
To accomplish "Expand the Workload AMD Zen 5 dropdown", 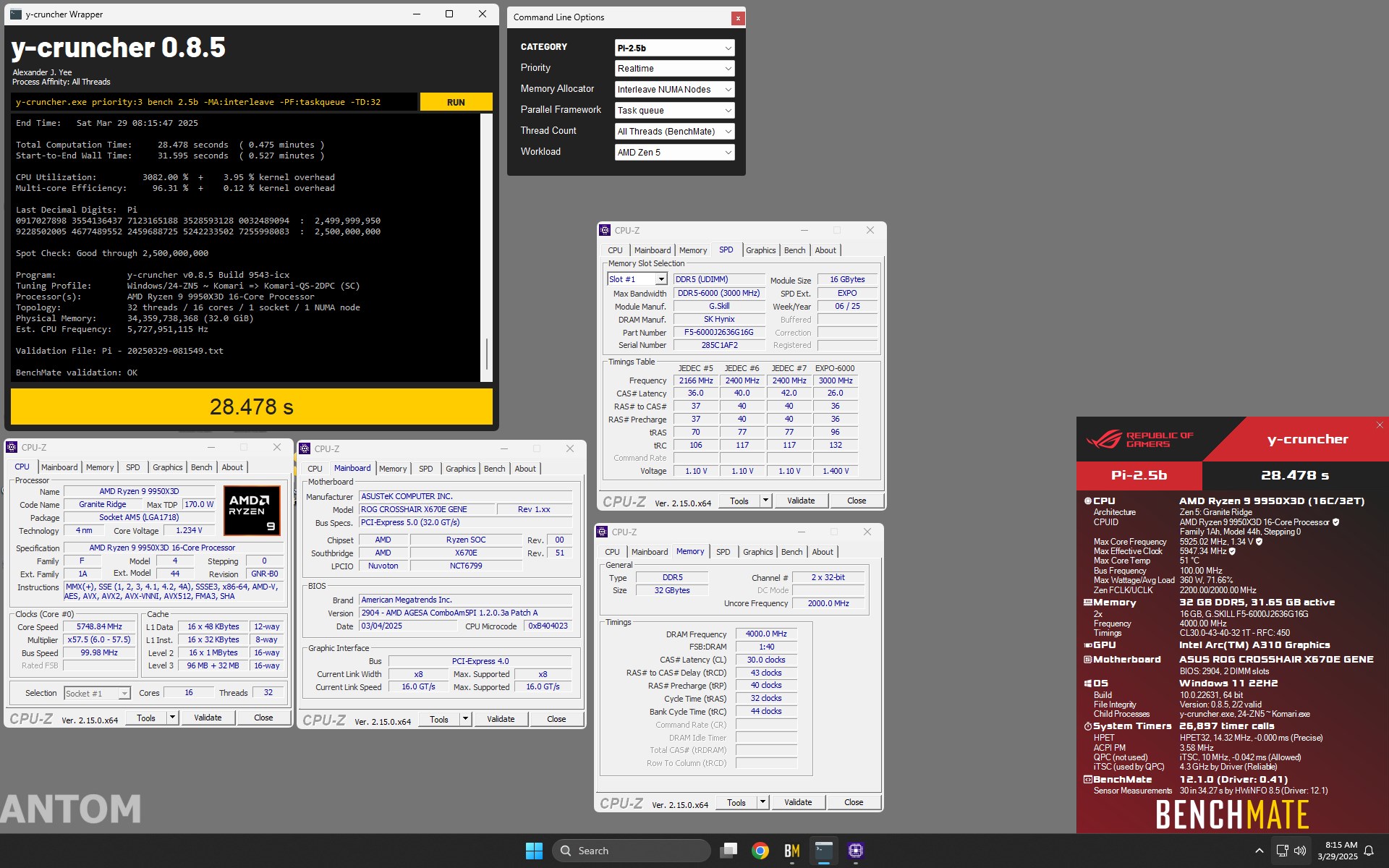I will [x=674, y=153].
